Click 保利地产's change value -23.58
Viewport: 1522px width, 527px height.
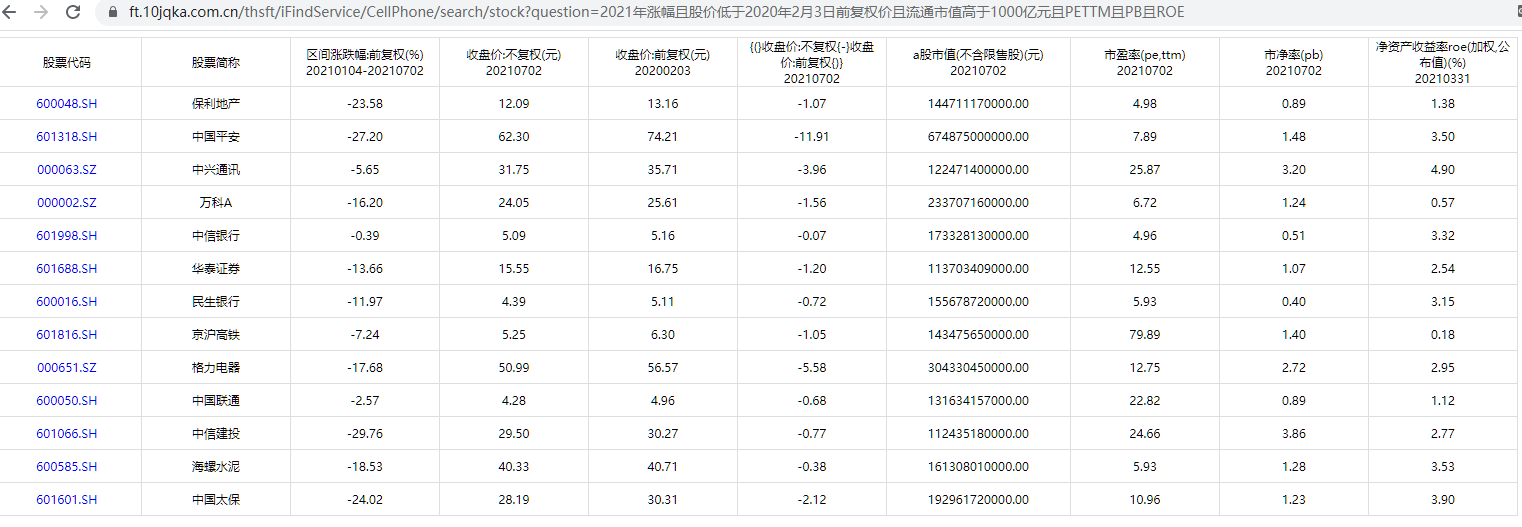[365, 104]
